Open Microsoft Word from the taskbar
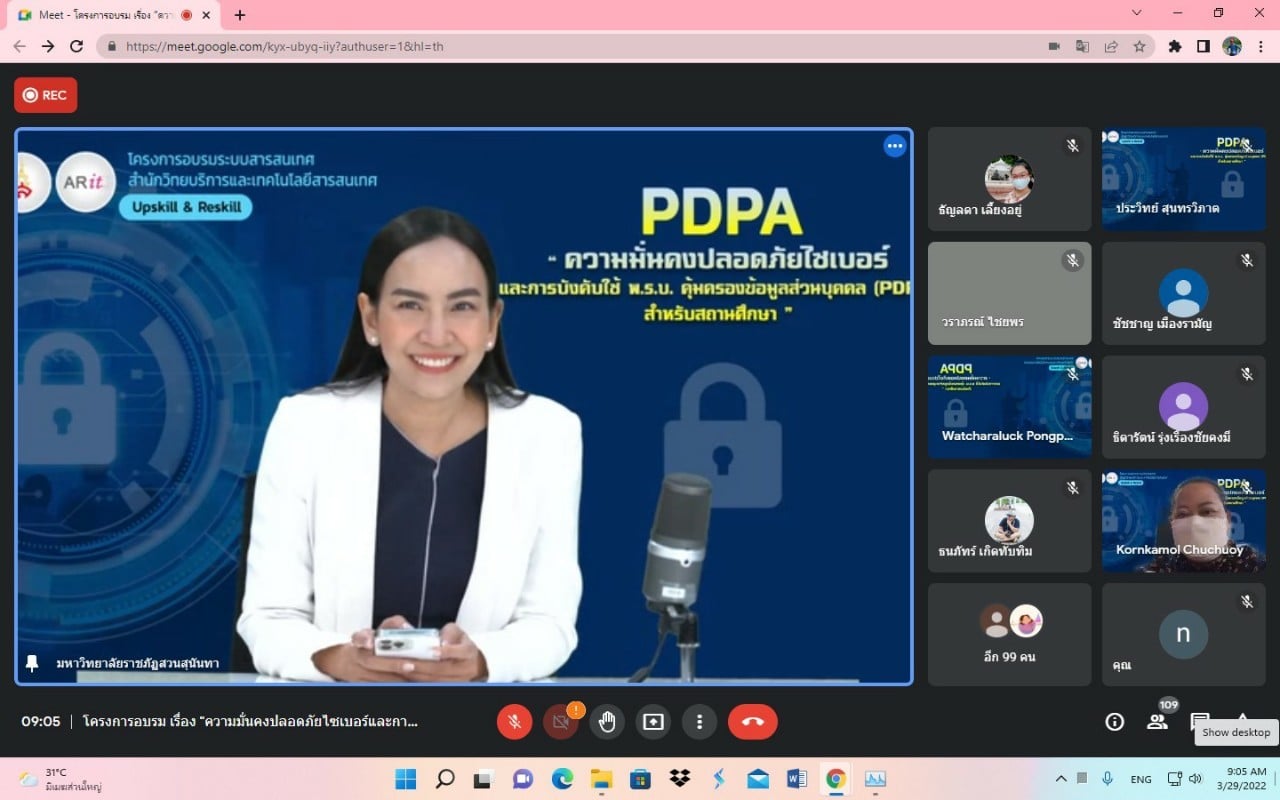Viewport: 1280px width, 800px height. pyautogui.click(x=797, y=779)
